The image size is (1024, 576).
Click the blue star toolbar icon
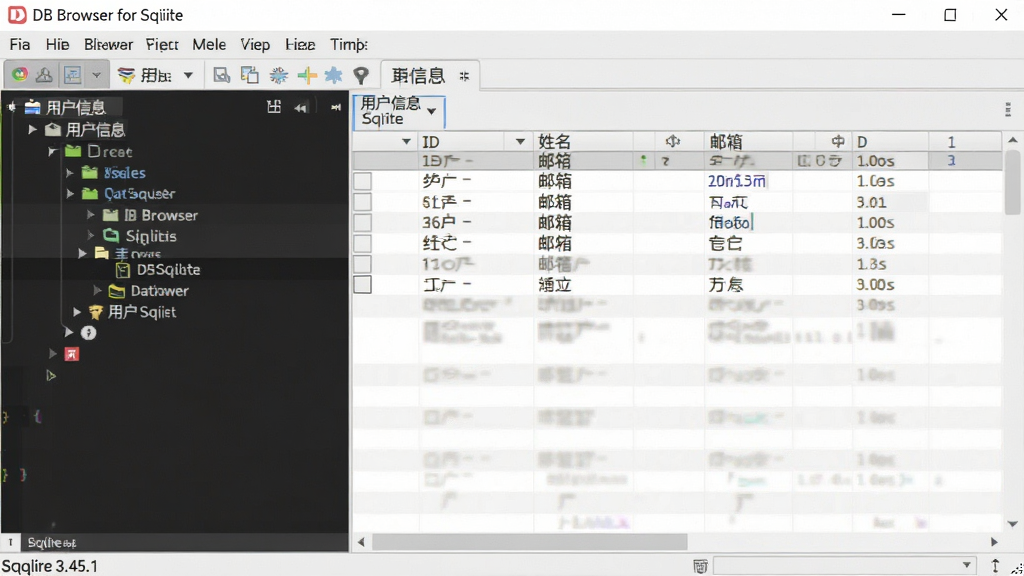[x=333, y=75]
